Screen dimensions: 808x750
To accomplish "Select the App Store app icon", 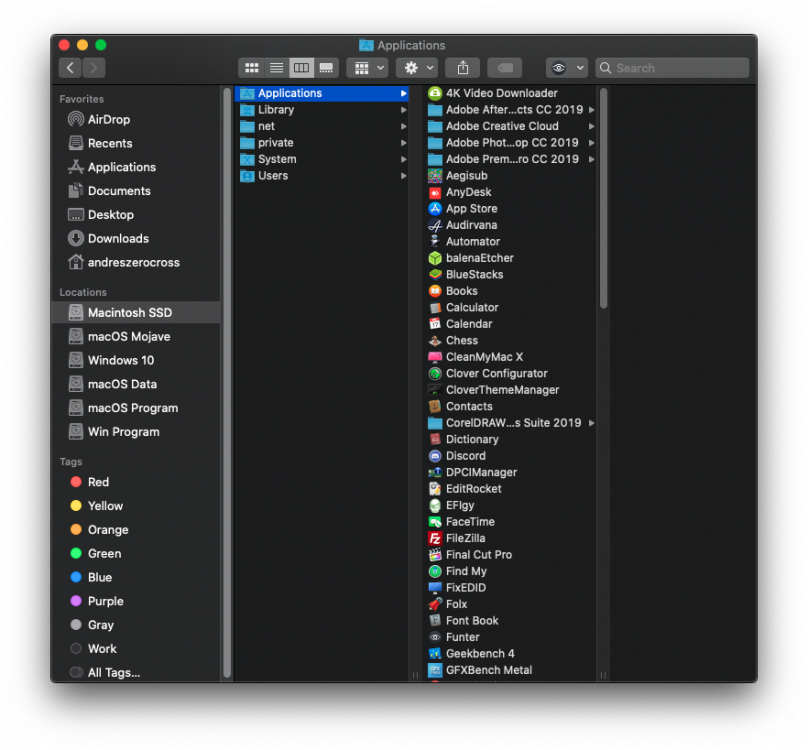I will coord(435,209).
